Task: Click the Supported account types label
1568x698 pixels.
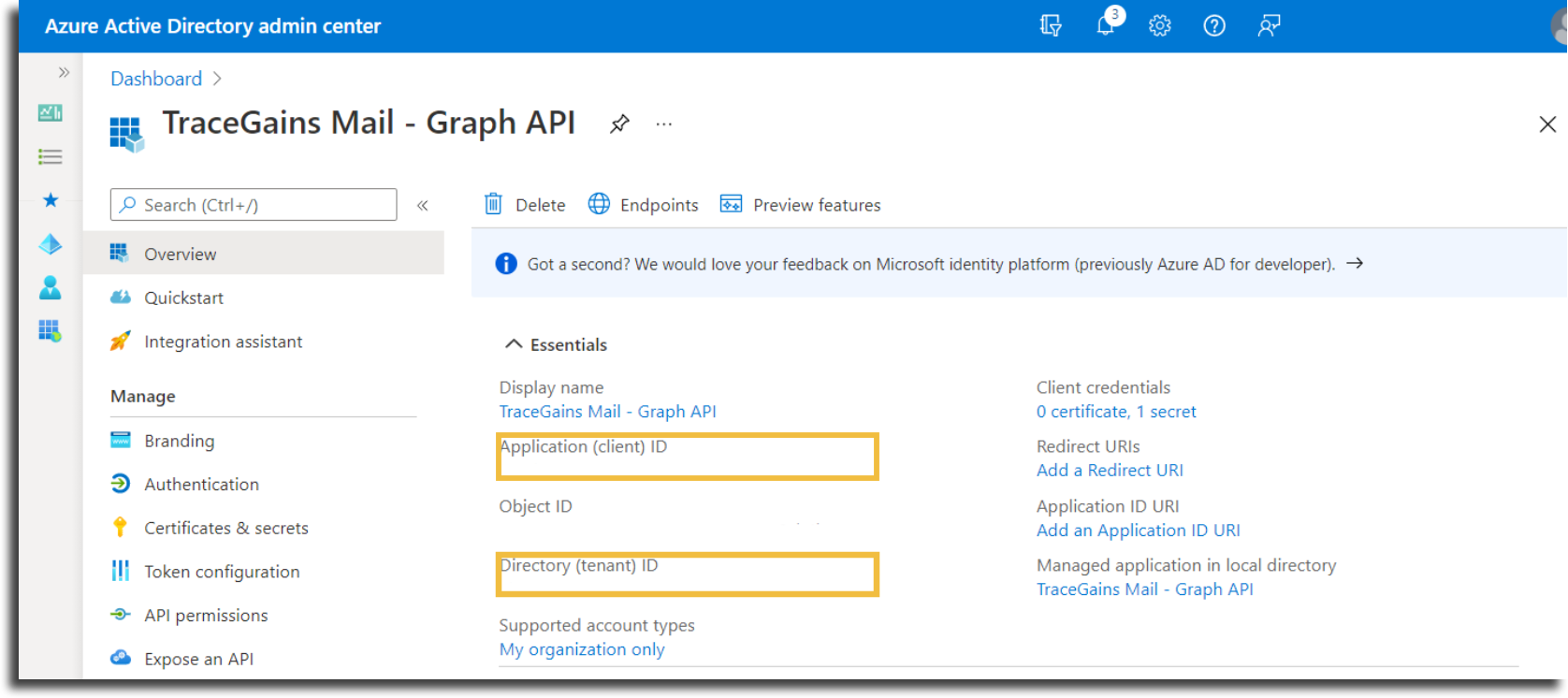Action: click(597, 625)
